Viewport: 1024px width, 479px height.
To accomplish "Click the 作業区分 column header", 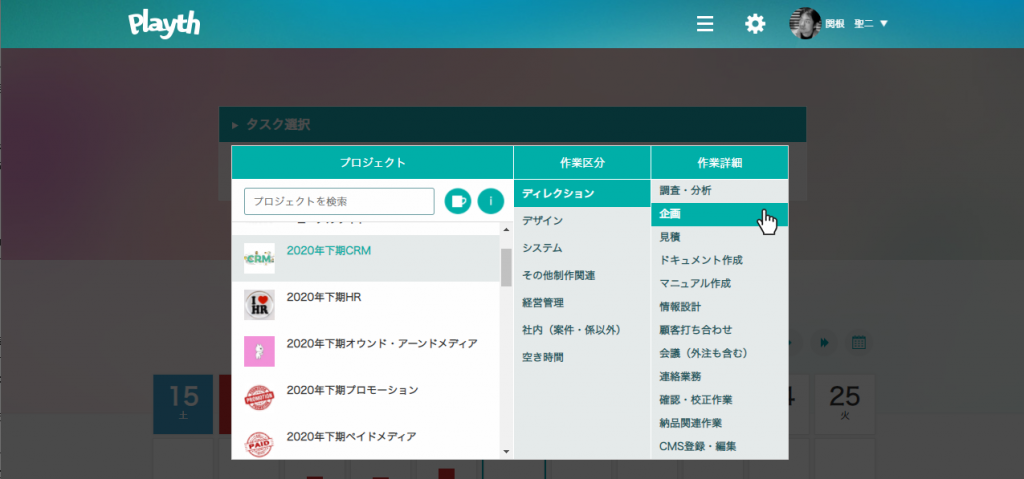I will click(582, 163).
